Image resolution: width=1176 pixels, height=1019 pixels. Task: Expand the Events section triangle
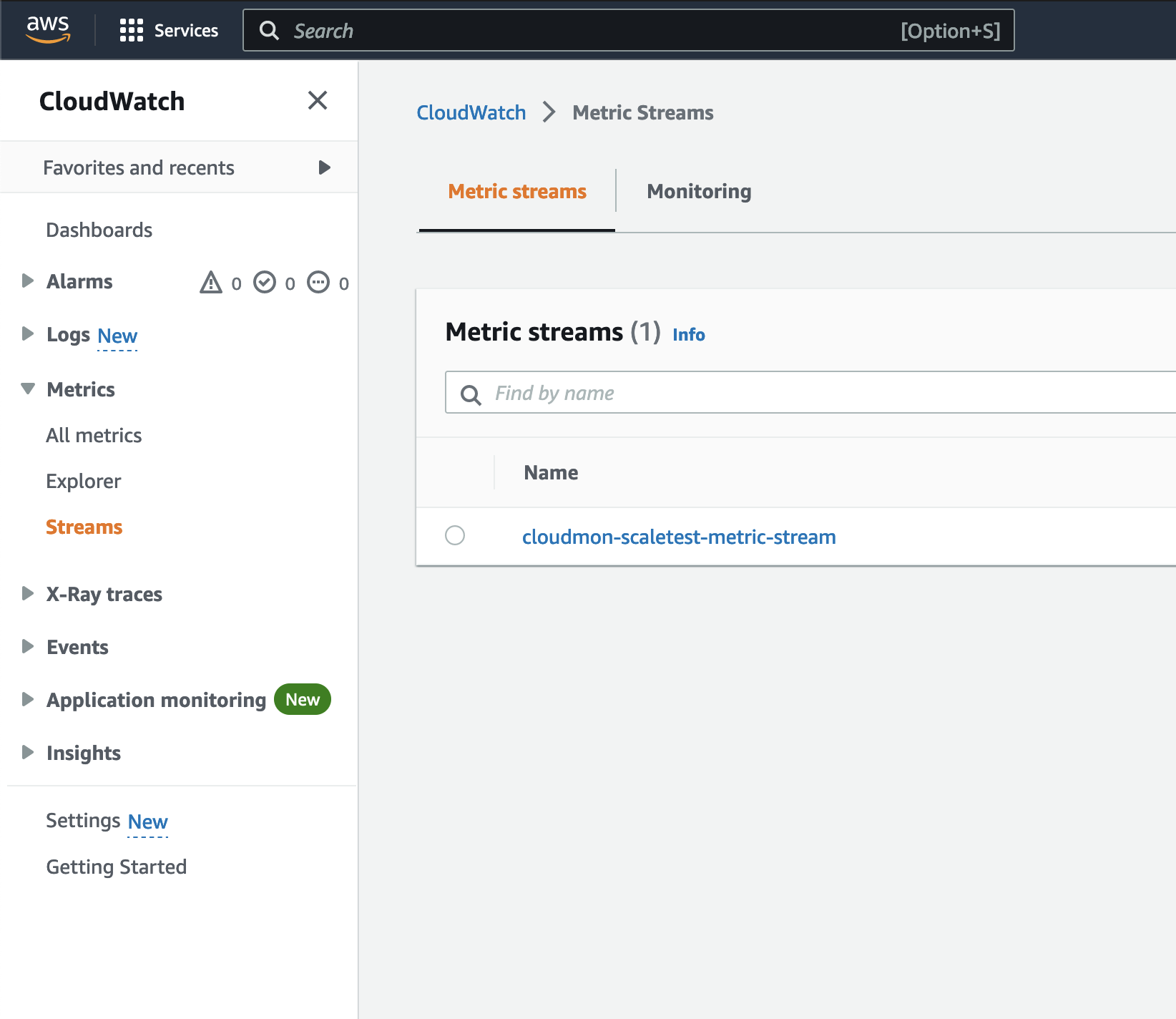click(x=27, y=646)
